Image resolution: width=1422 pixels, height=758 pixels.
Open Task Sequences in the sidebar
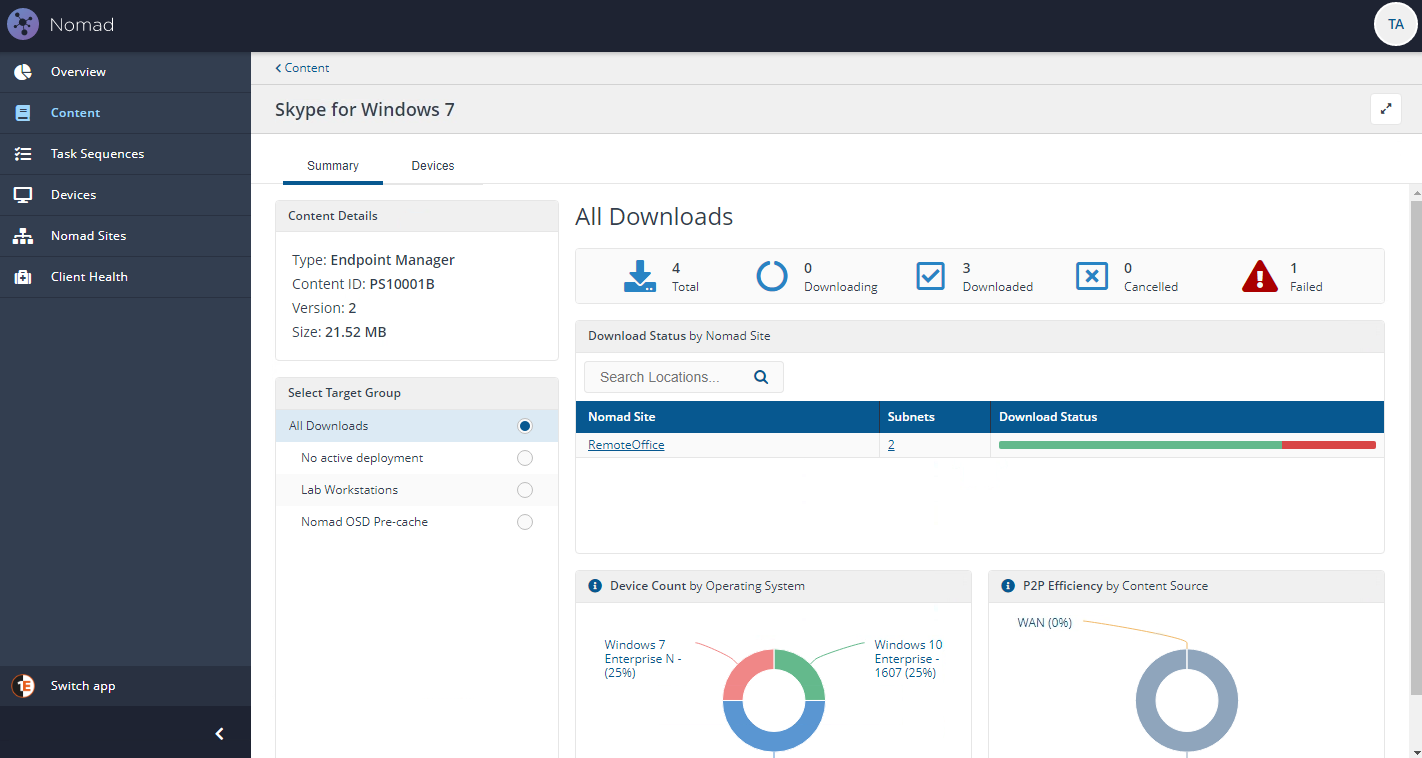click(x=125, y=154)
